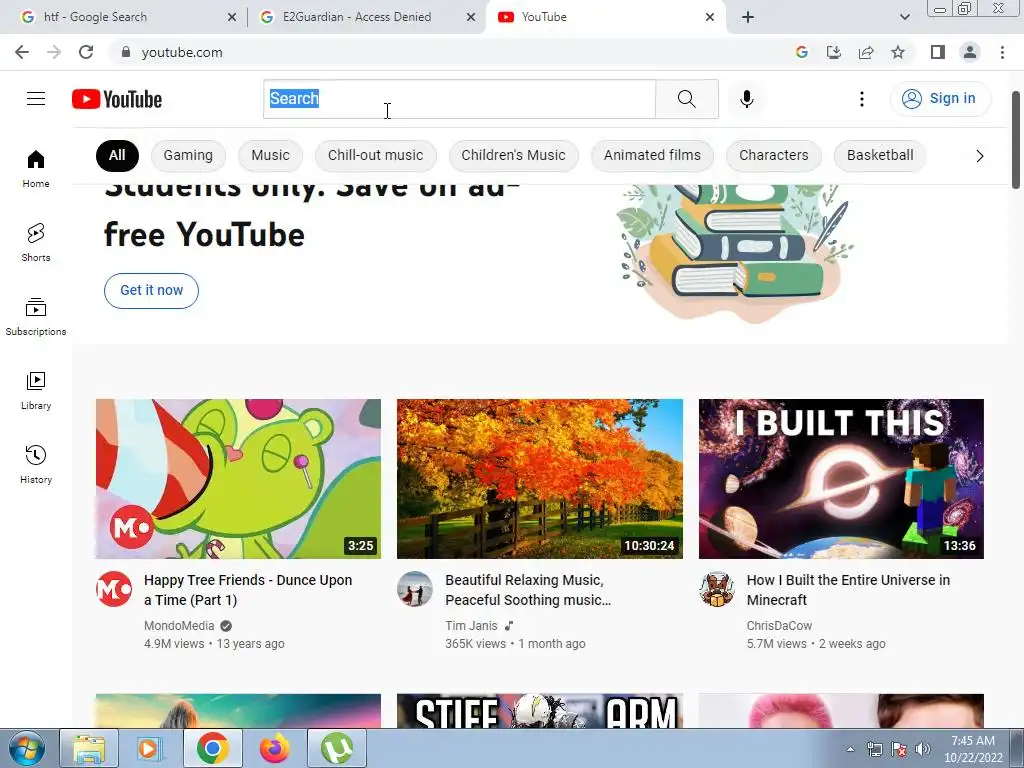The width and height of the screenshot is (1024, 768).
Task: Click browser forward arrow
Action: coord(54,52)
